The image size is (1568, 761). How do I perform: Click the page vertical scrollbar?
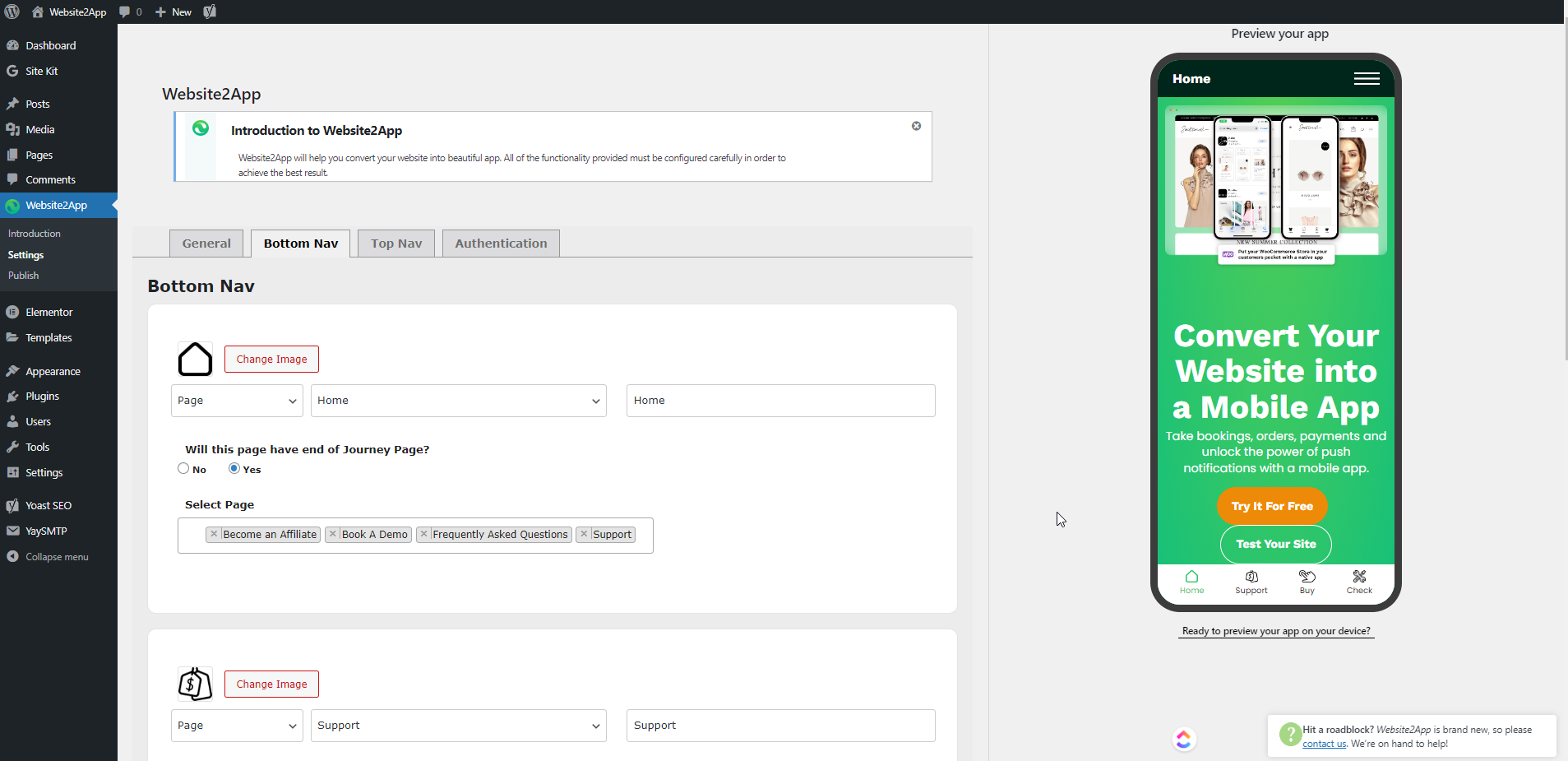[x=1565, y=189]
